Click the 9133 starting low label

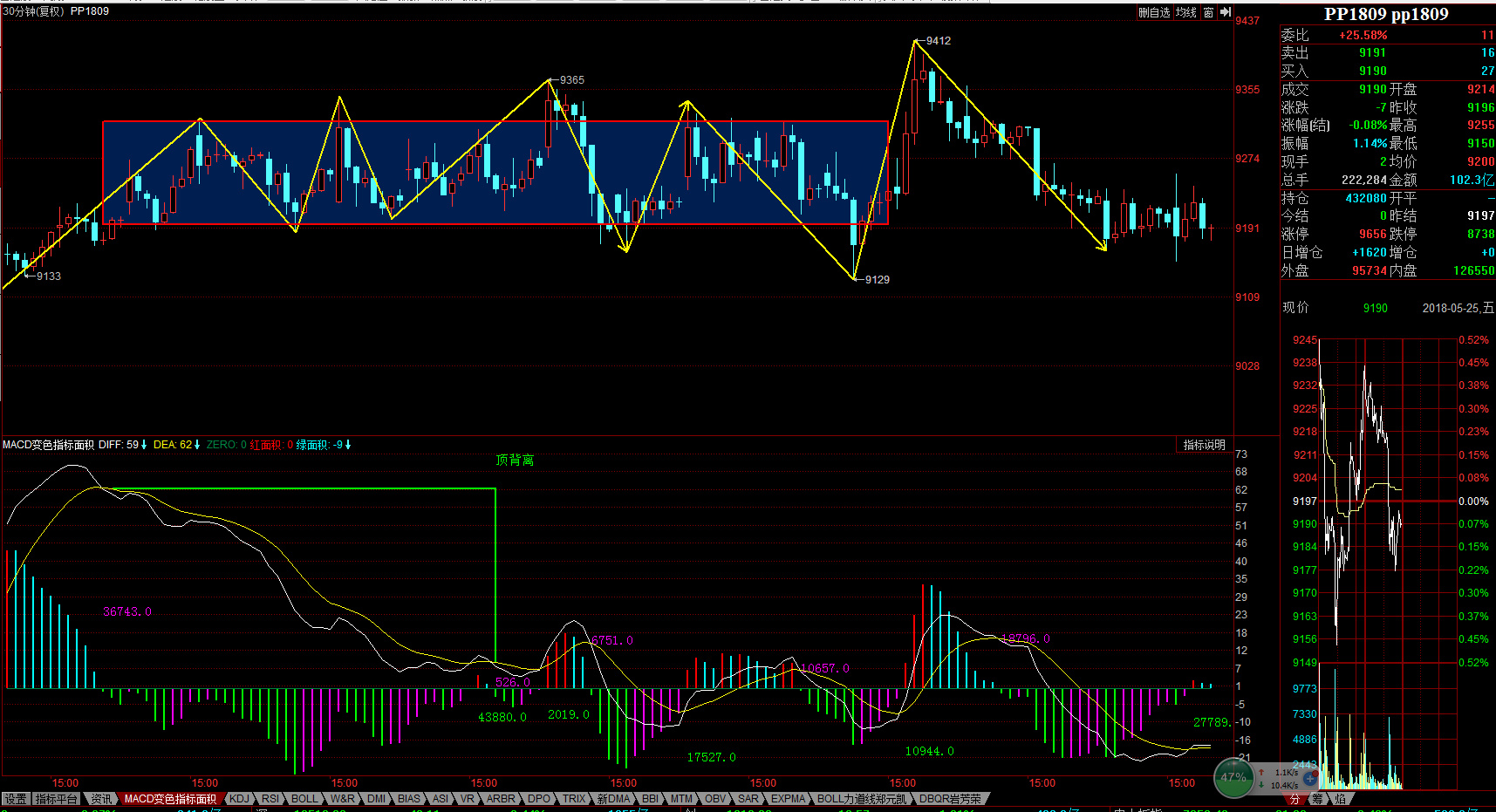pos(49,276)
